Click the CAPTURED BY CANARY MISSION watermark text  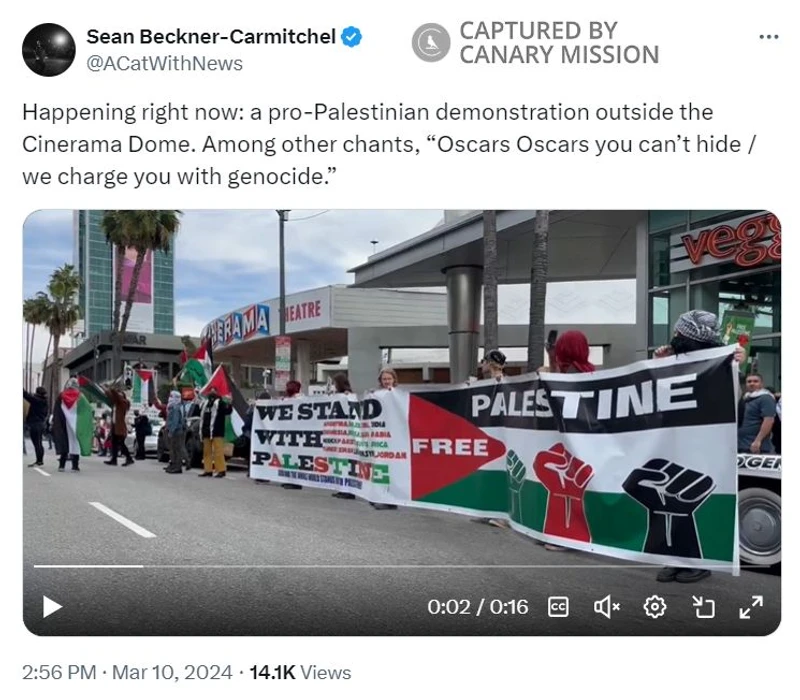tap(559, 43)
